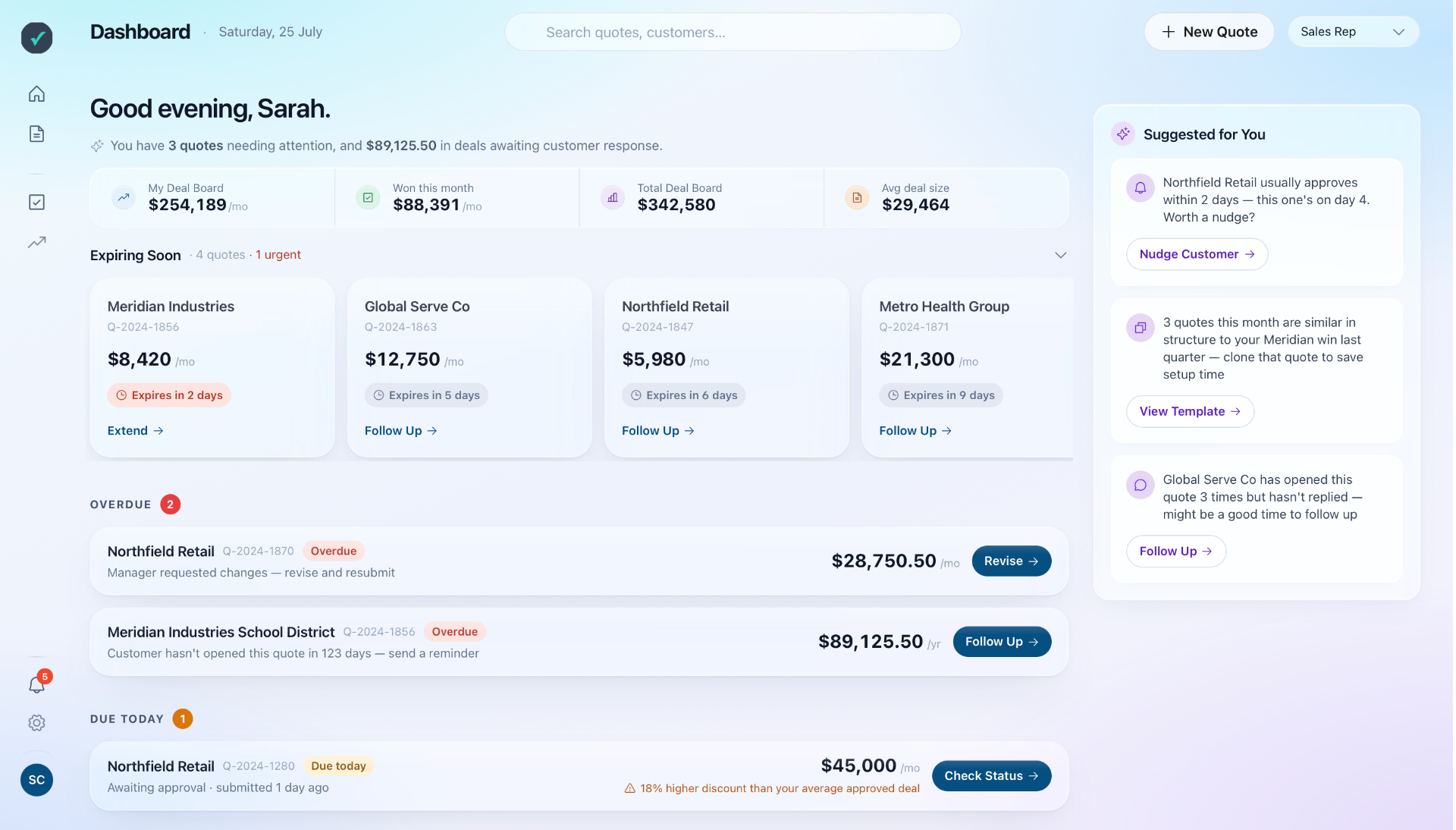Screen dimensions: 1456x830
Task: Click the Expires in 2 days badge
Action: 169,395
